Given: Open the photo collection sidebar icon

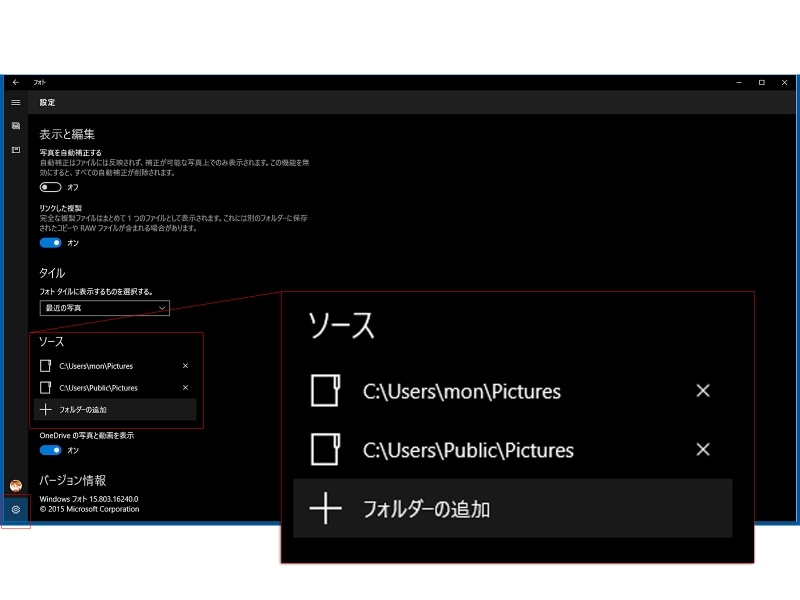Looking at the screenshot, I should coord(14,126).
